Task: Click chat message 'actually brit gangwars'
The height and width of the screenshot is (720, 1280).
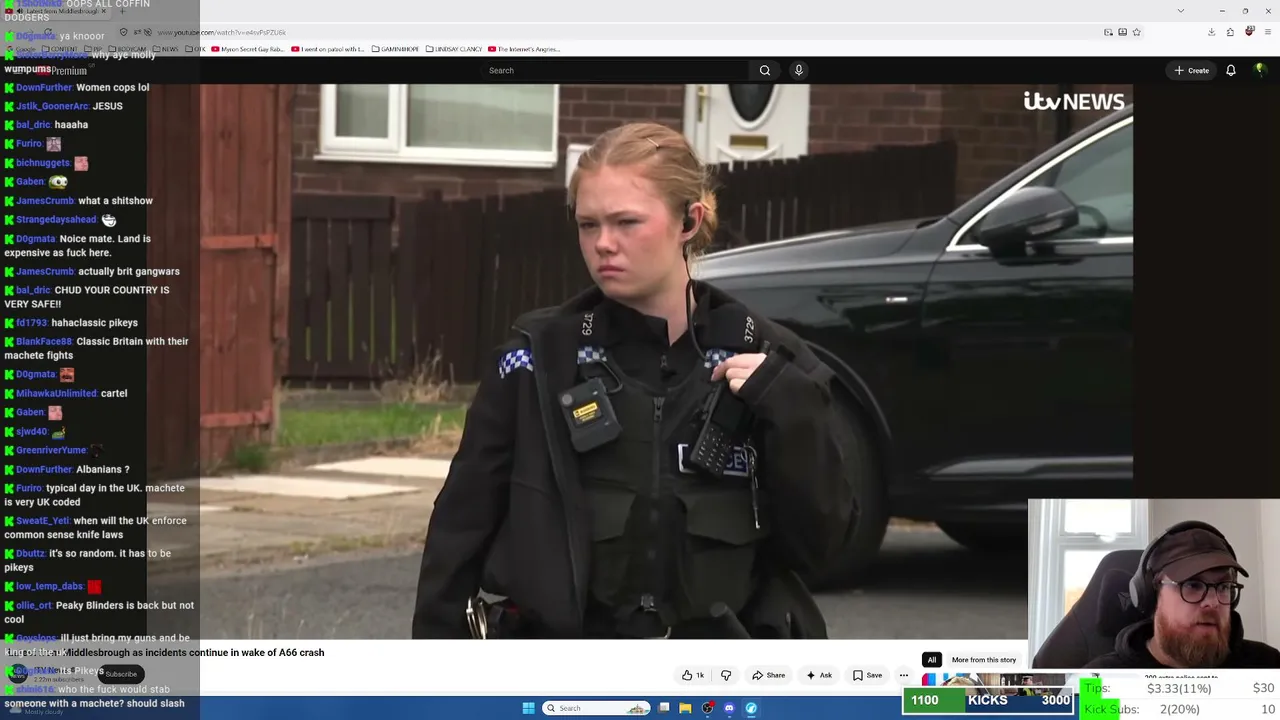Action: pos(128,272)
